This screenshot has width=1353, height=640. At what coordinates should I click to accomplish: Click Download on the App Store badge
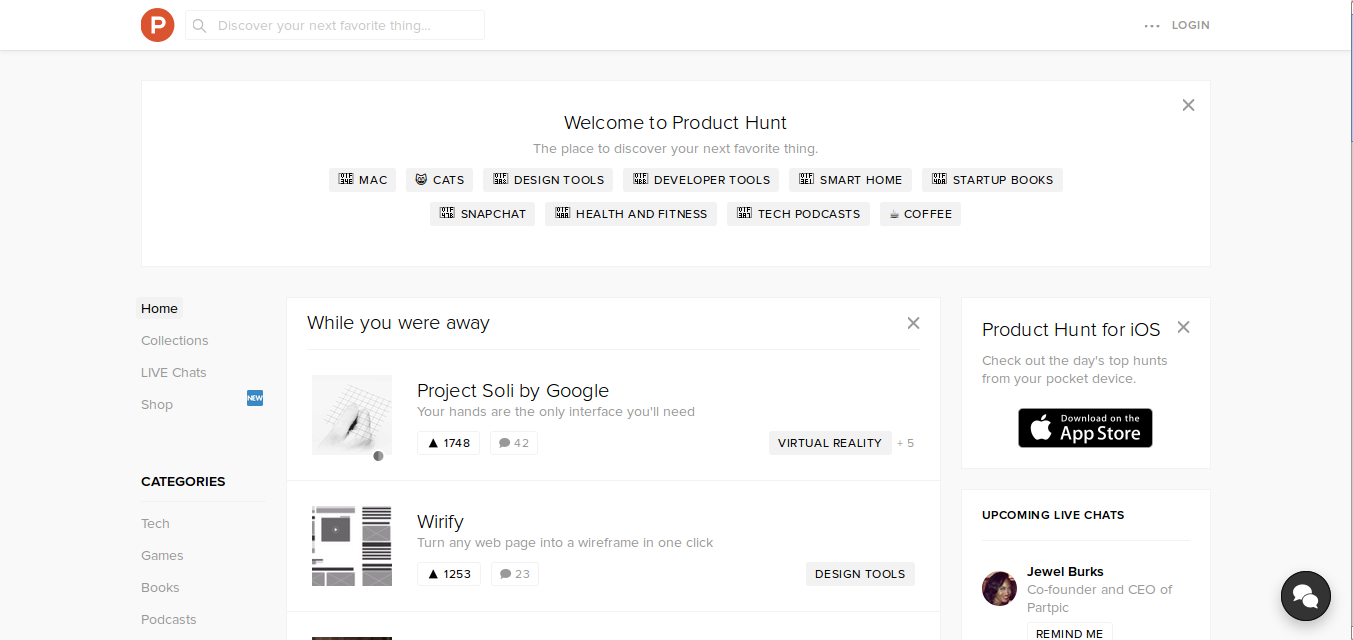(x=1085, y=428)
